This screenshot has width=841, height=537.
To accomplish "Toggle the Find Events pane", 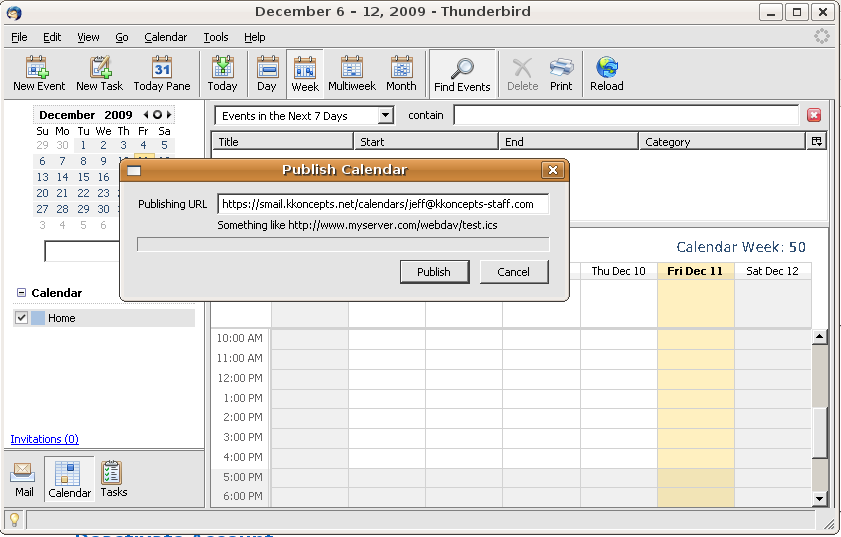I will tap(462, 74).
